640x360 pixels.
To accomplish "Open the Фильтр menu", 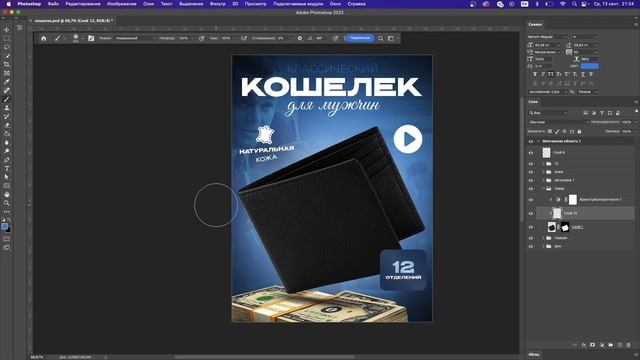I will [218, 4].
